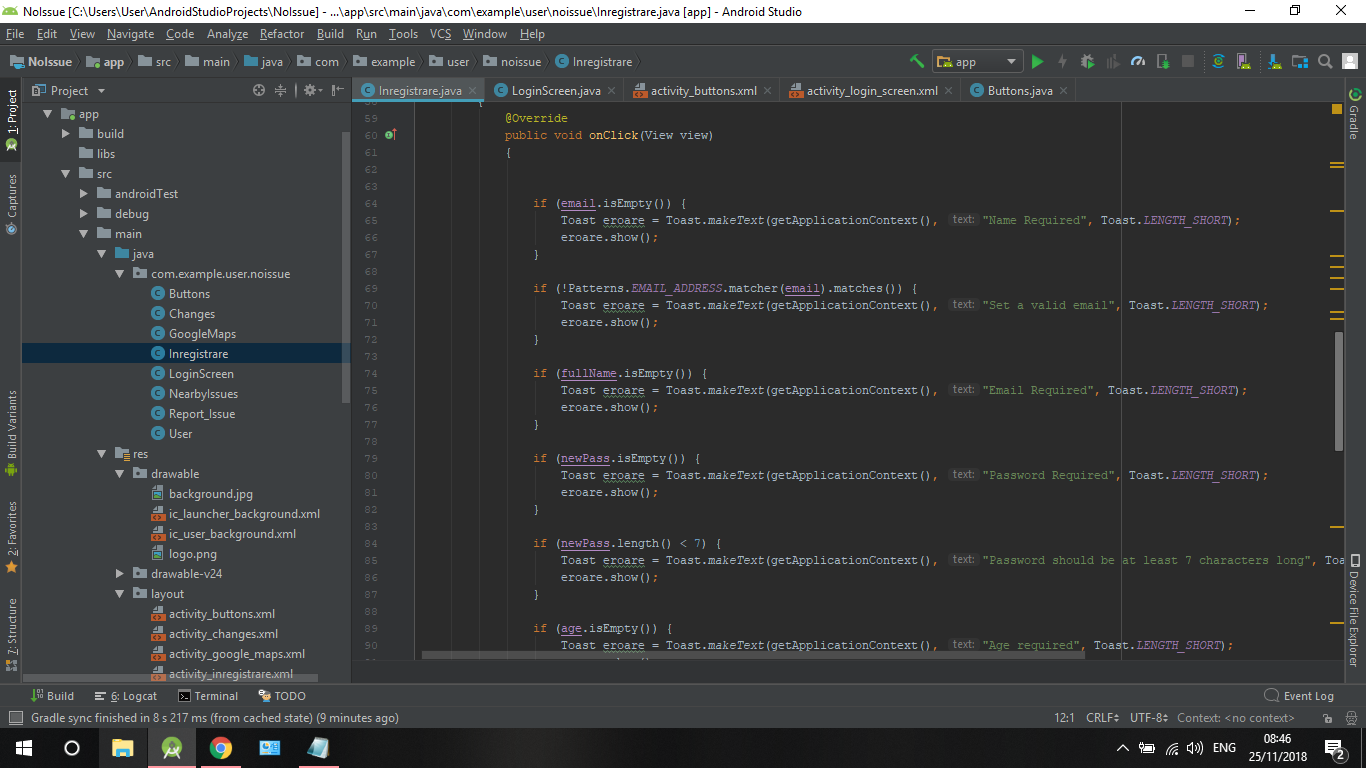Screen dimensions: 1366x768
Task: Open the Logcat tool window button
Action: (x=126, y=696)
